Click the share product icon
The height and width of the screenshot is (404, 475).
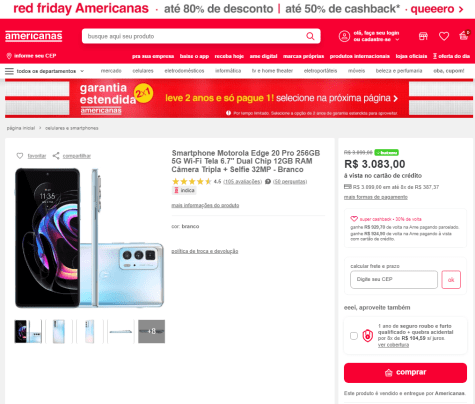(56, 156)
